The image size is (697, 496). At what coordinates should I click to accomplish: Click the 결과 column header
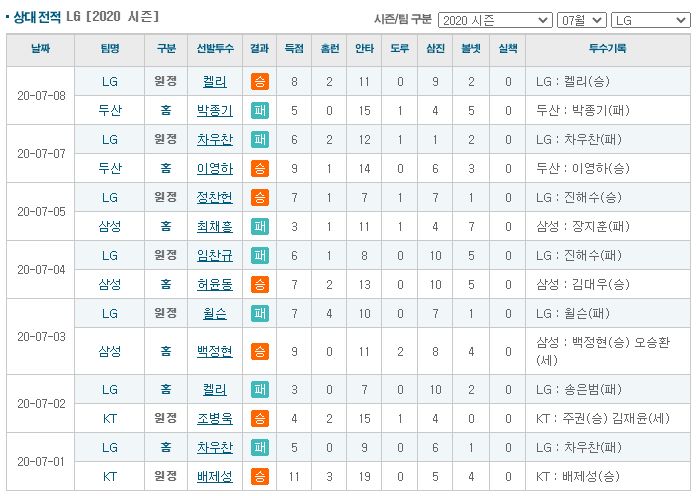260,48
